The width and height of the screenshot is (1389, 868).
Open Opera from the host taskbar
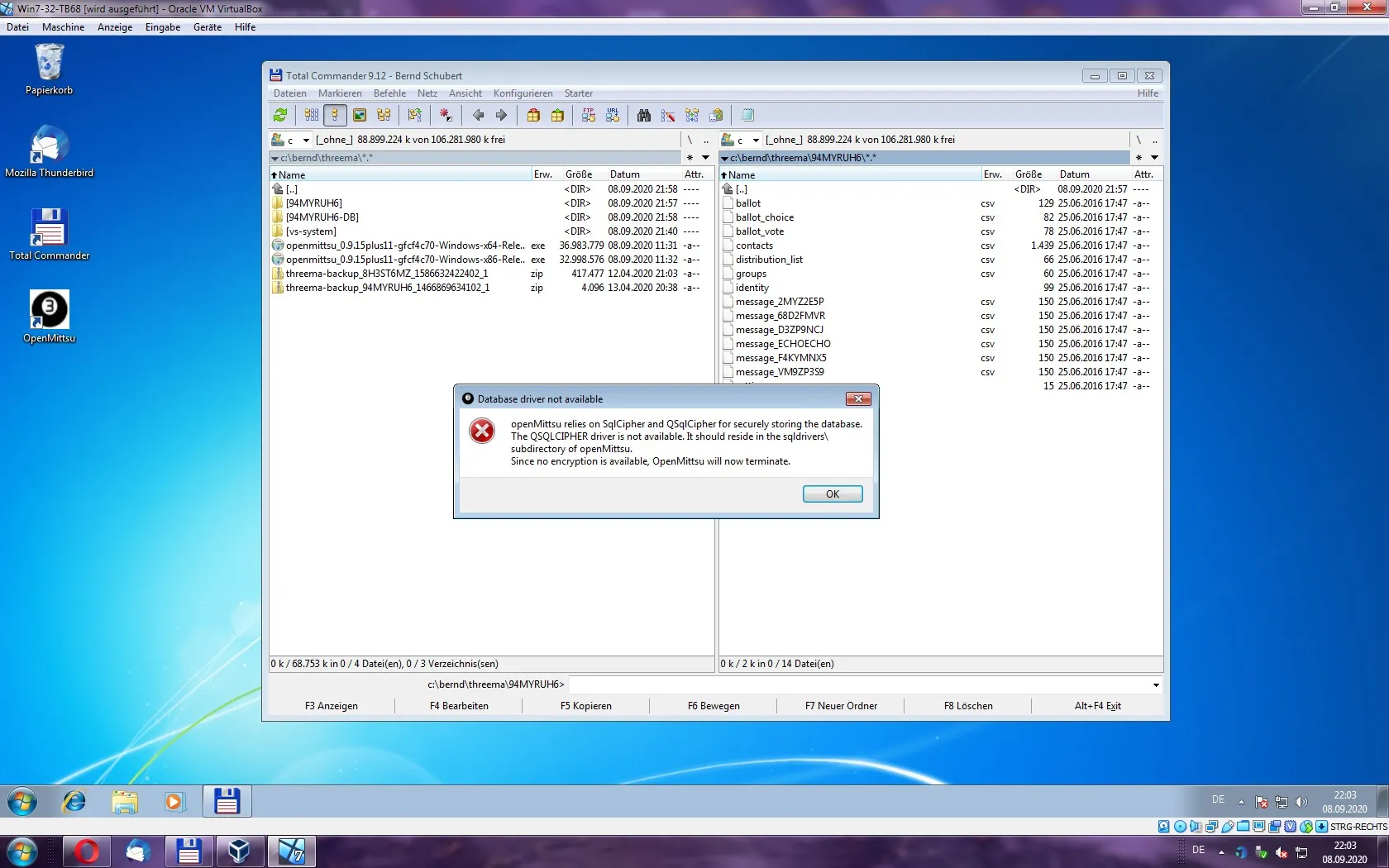(x=87, y=851)
